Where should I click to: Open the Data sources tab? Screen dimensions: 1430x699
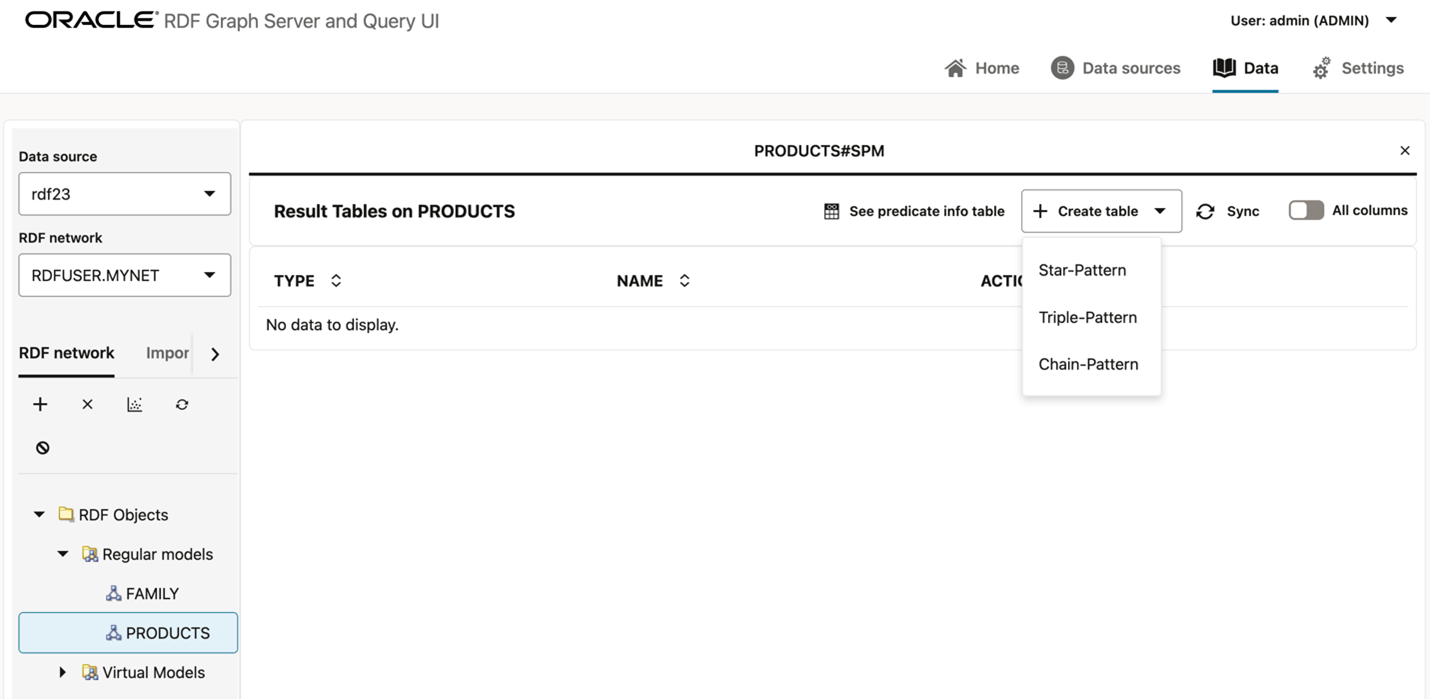pyautogui.click(x=1116, y=68)
